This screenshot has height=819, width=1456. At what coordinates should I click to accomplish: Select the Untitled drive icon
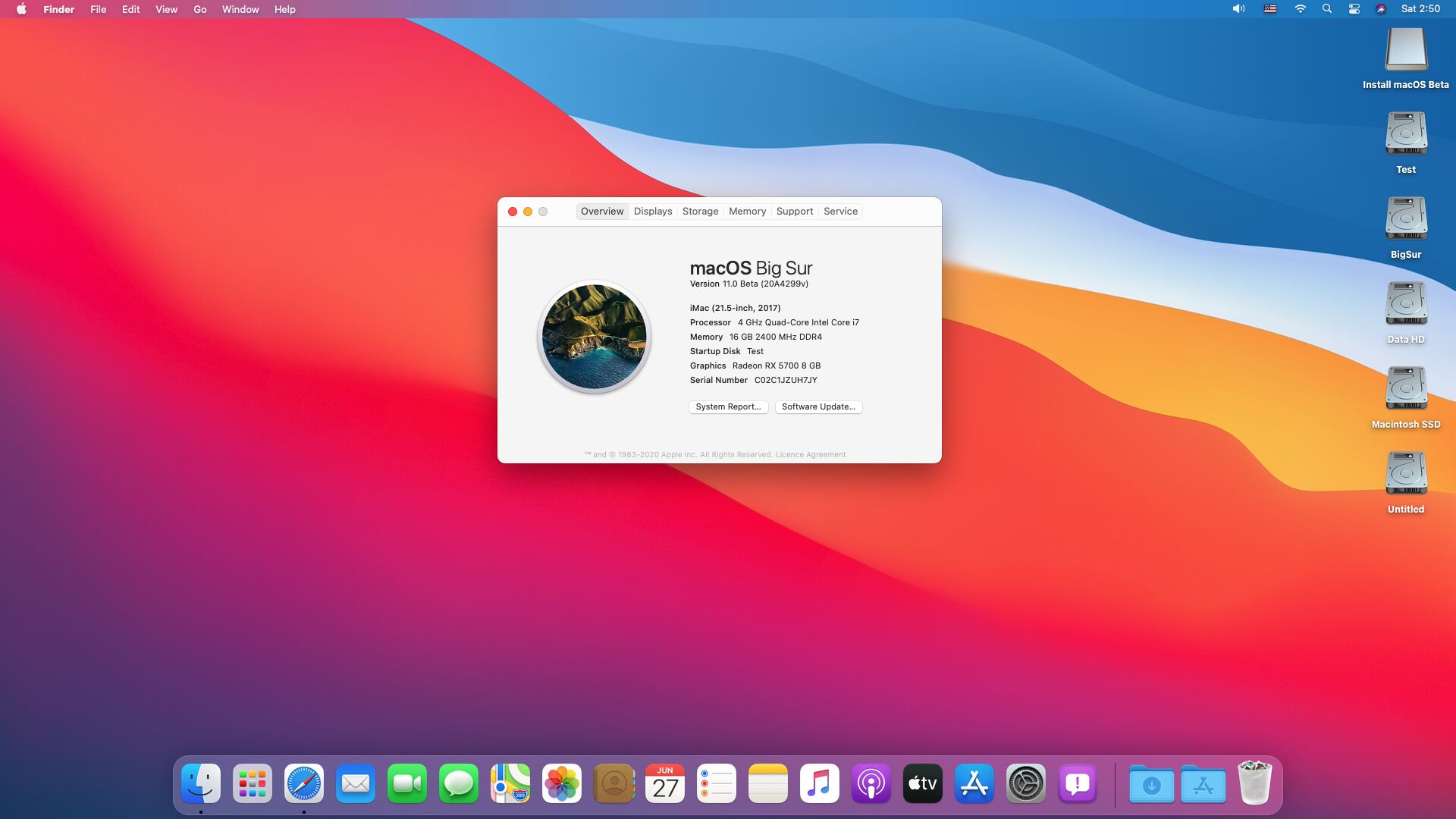pos(1406,473)
